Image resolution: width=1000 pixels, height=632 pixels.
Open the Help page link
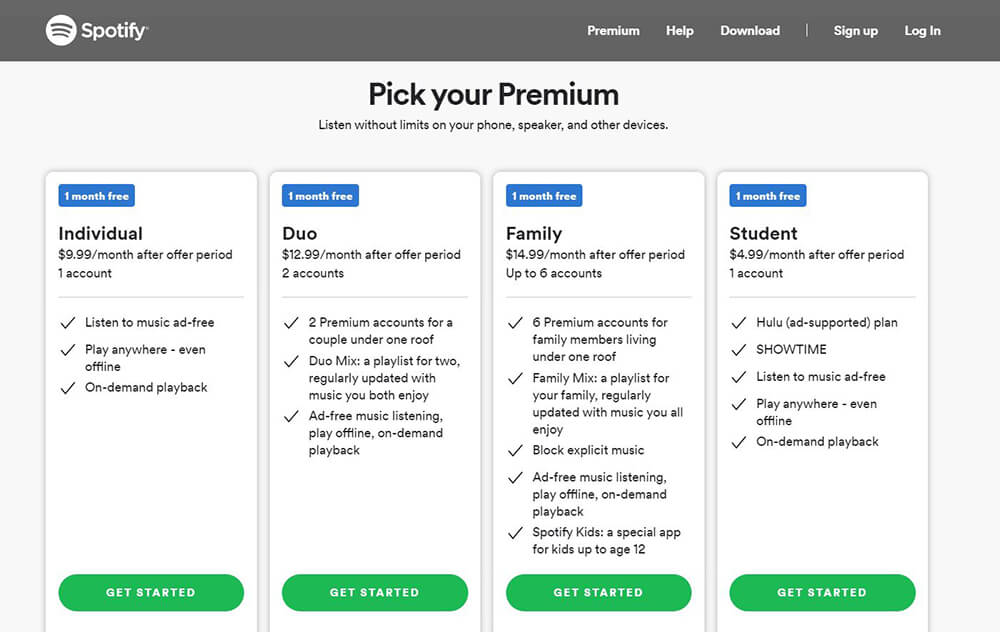(x=680, y=31)
